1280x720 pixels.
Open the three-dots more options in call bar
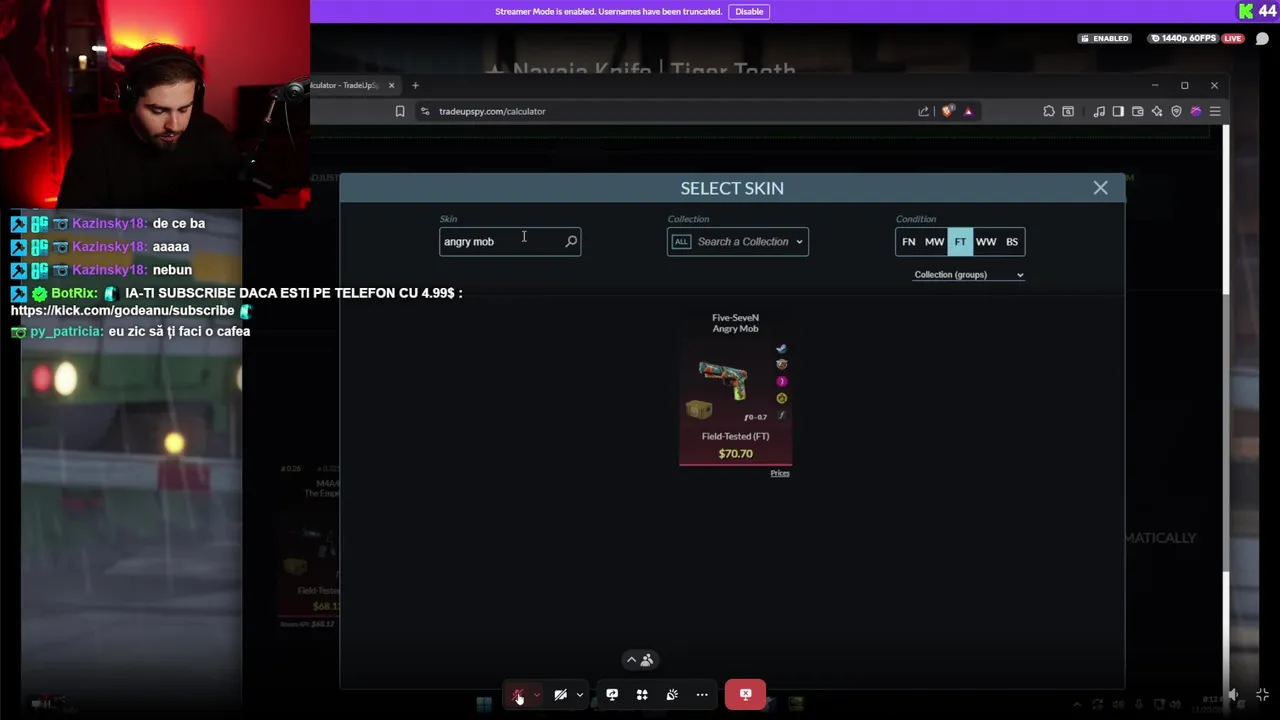point(702,695)
